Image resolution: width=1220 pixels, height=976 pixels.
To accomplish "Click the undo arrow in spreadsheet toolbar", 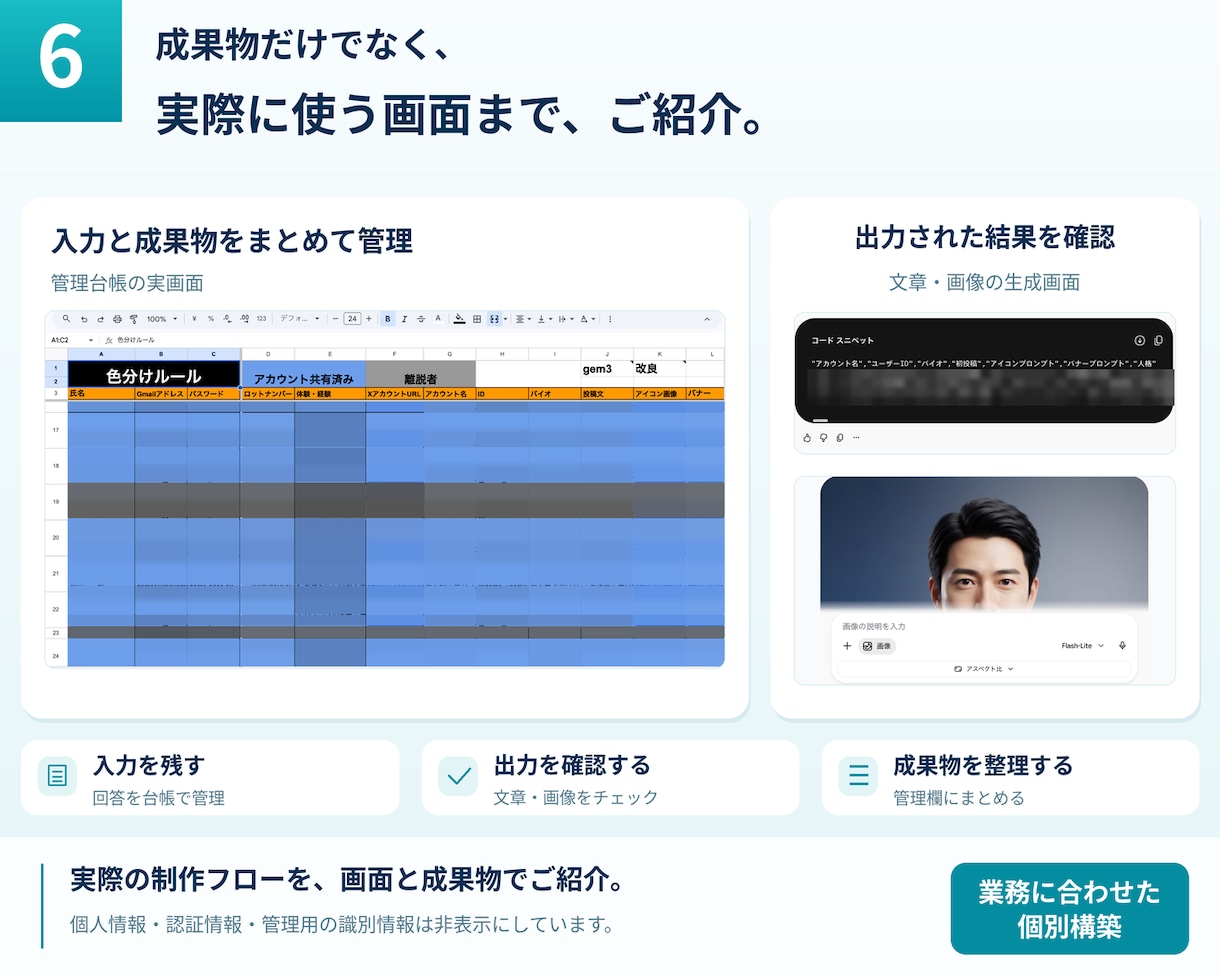I will click(x=84, y=319).
